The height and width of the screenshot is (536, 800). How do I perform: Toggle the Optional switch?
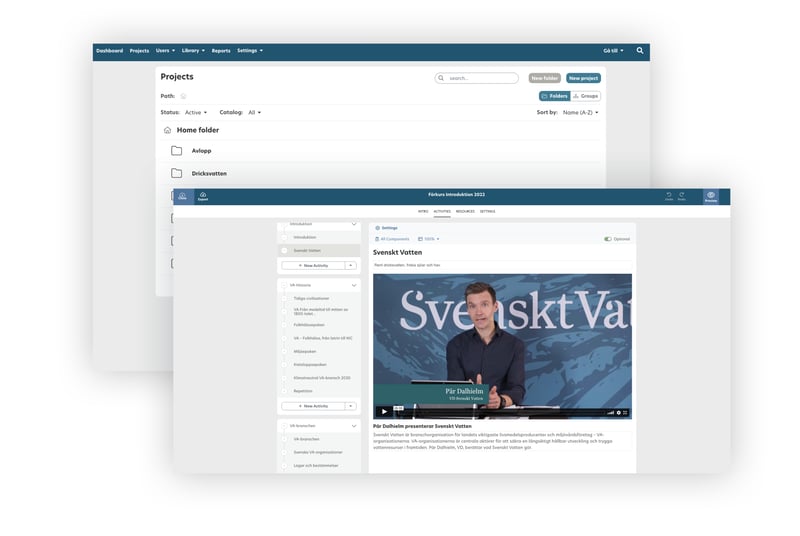pyautogui.click(x=608, y=239)
